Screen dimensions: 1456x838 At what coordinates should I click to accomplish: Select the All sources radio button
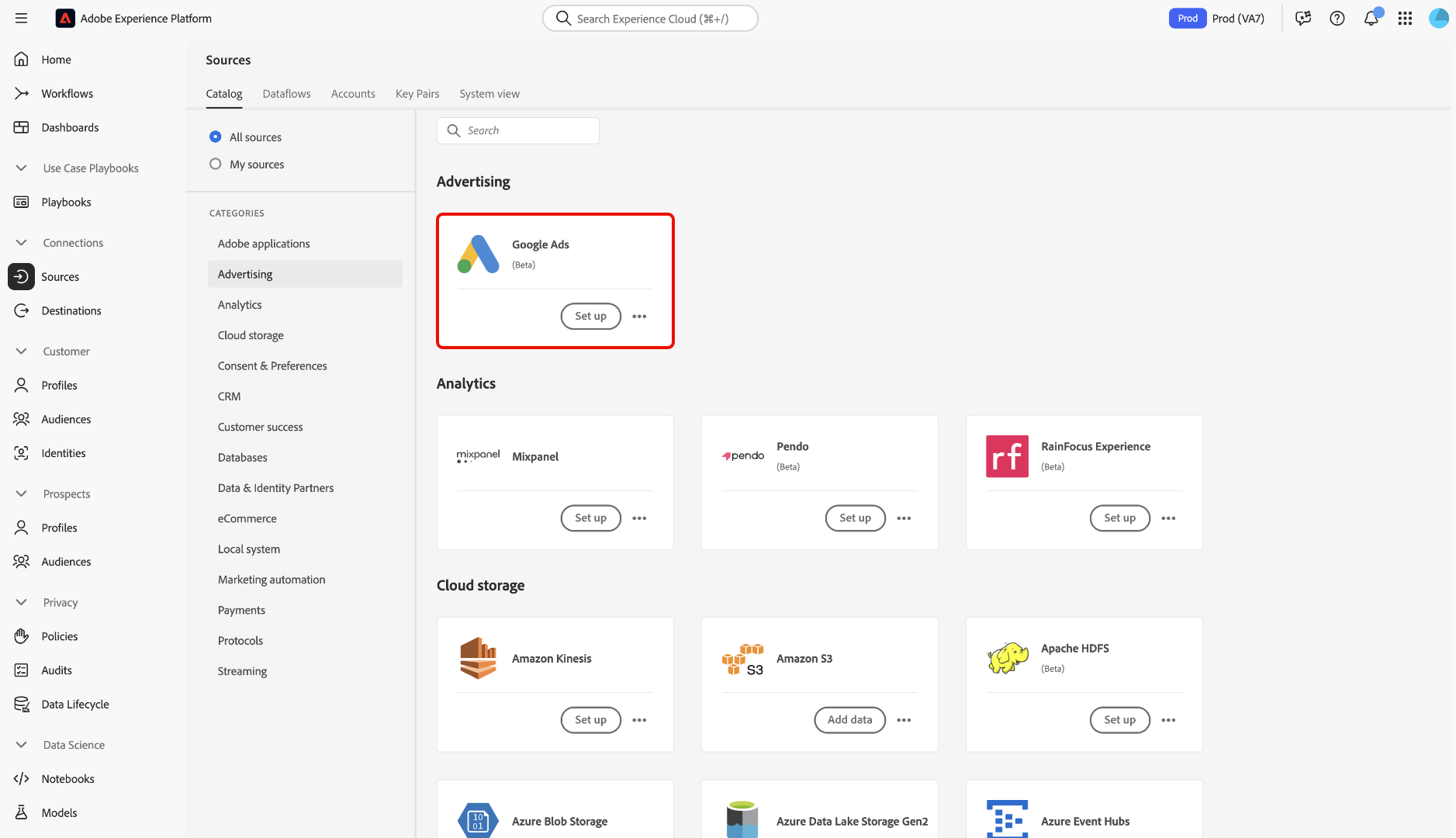pyautogui.click(x=216, y=137)
